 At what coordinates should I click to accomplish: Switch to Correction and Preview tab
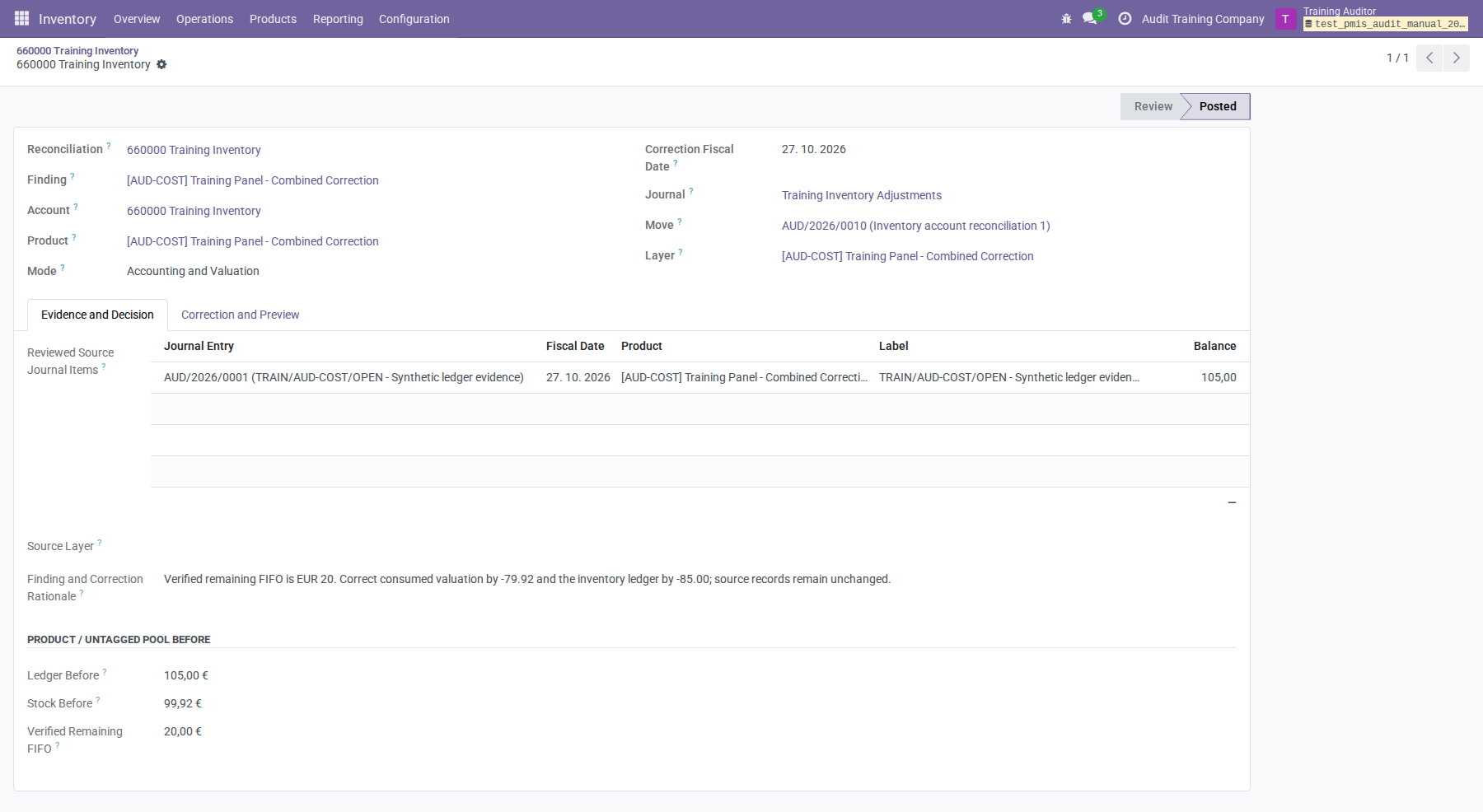click(240, 315)
